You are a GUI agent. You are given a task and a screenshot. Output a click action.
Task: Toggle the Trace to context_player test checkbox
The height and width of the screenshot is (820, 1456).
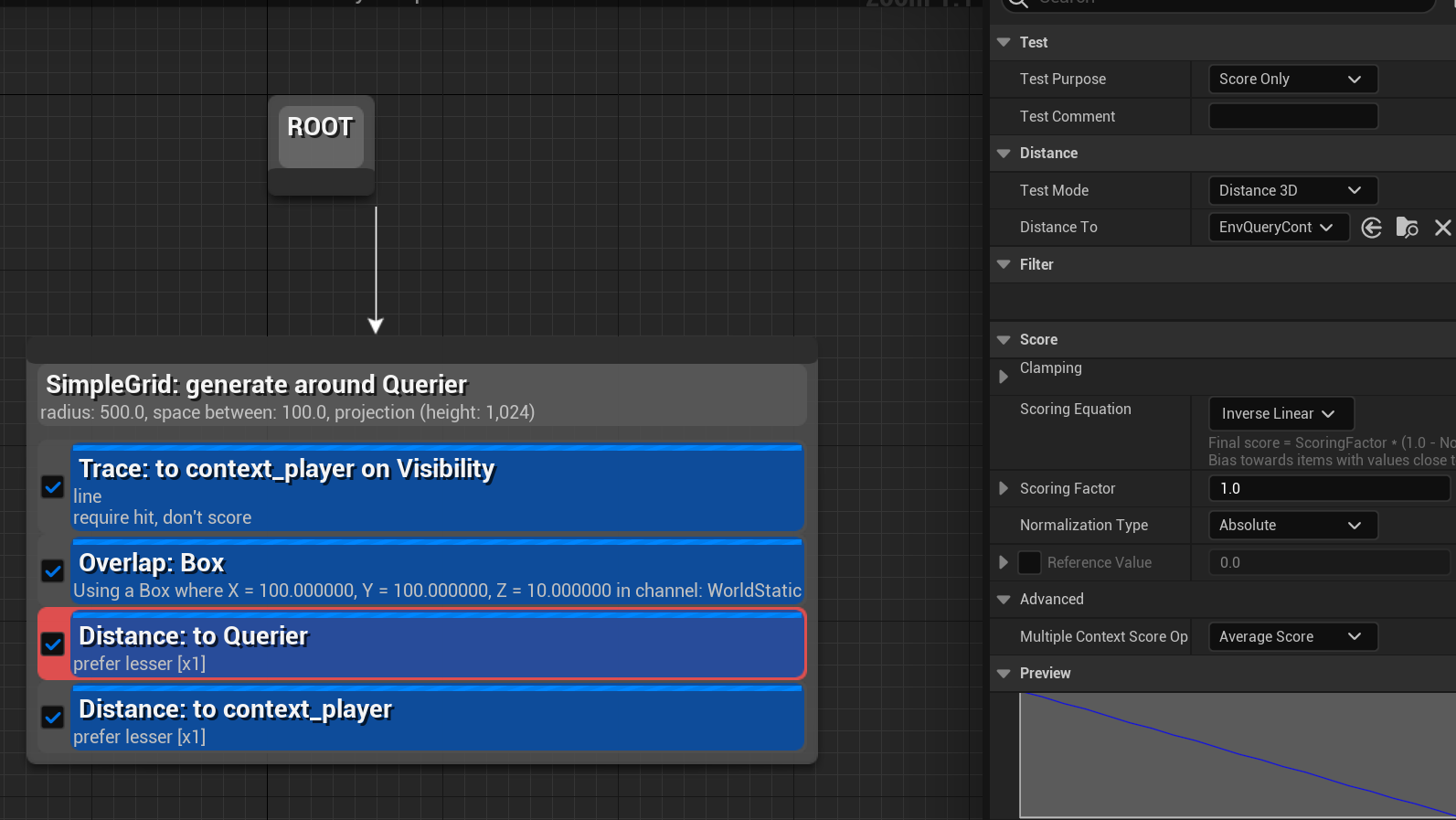tap(53, 487)
